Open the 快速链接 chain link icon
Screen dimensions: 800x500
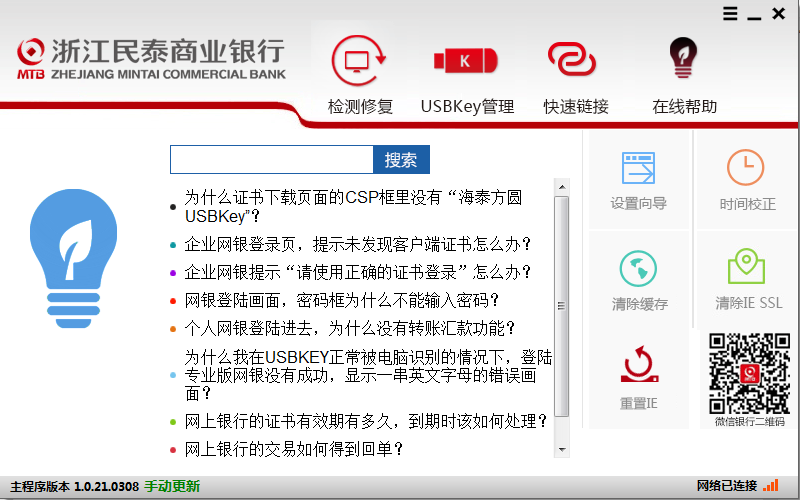[572, 60]
